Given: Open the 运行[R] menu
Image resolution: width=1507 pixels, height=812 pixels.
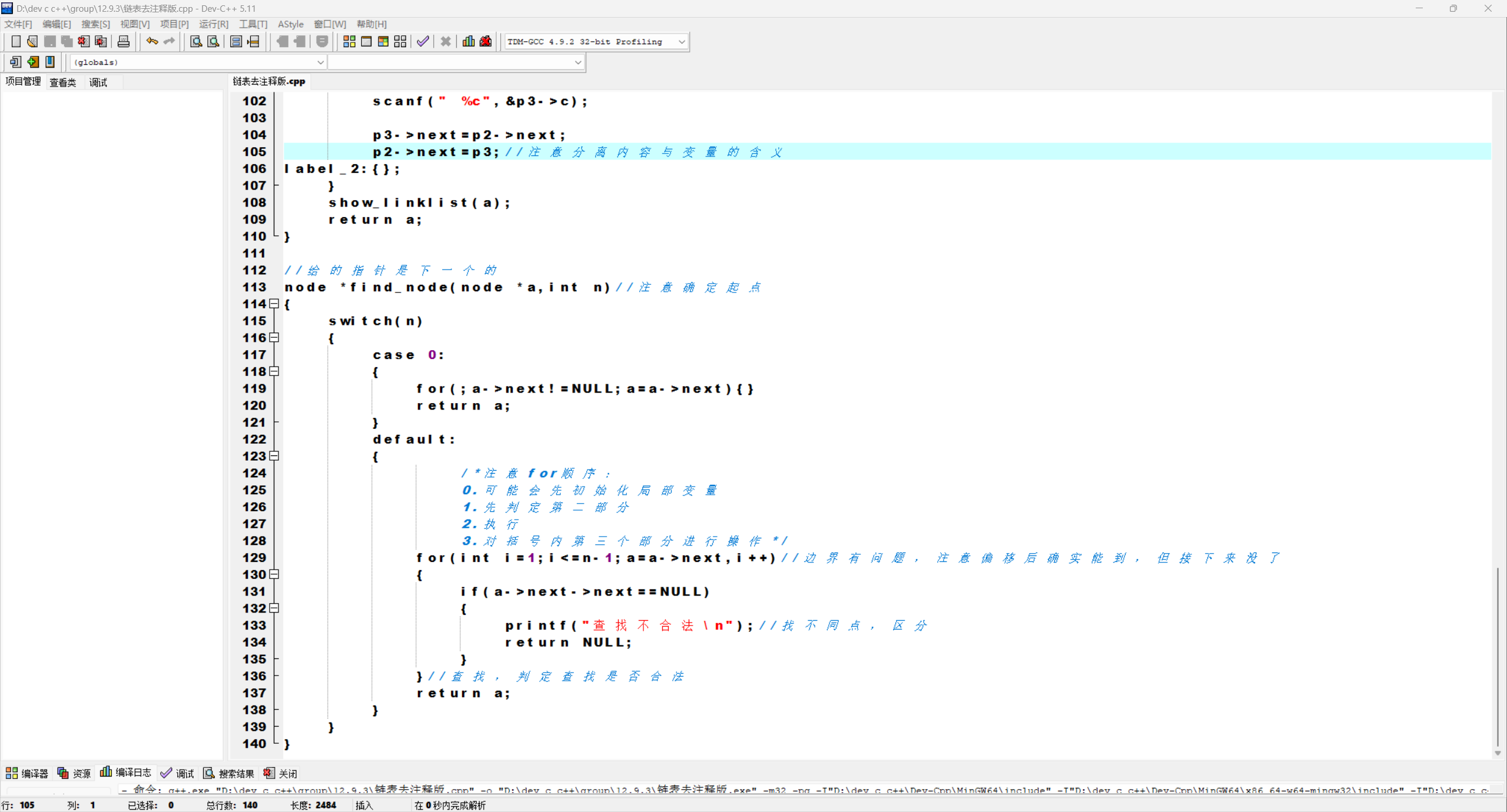Looking at the screenshot, I should point(213,24).
